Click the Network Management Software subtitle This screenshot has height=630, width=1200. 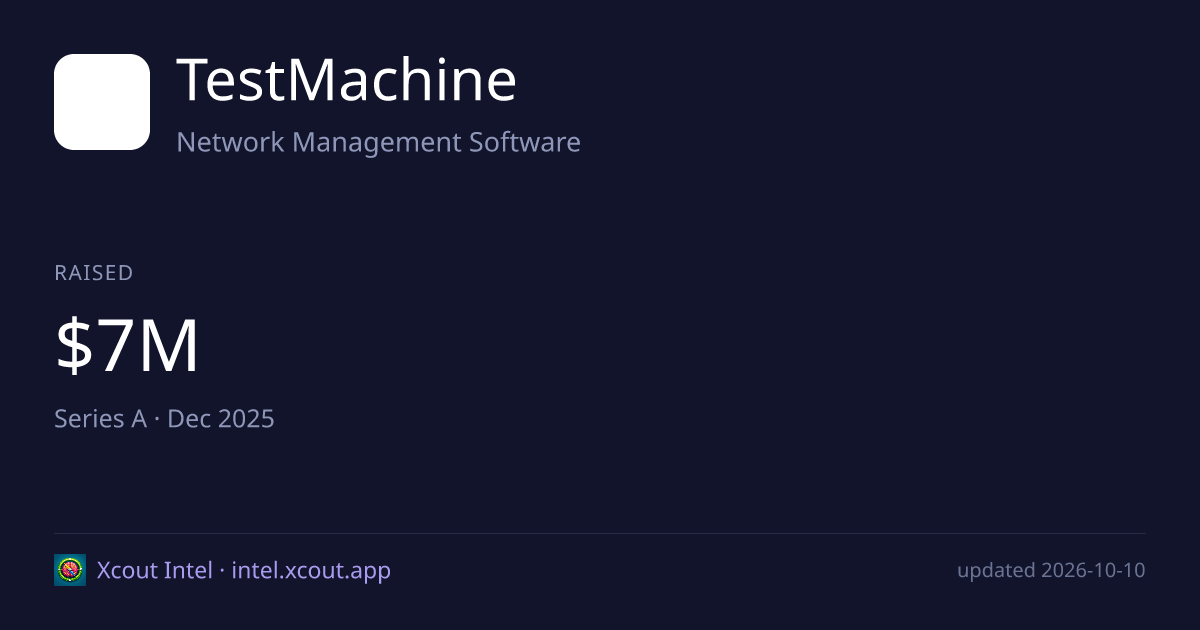click(378, 142)
